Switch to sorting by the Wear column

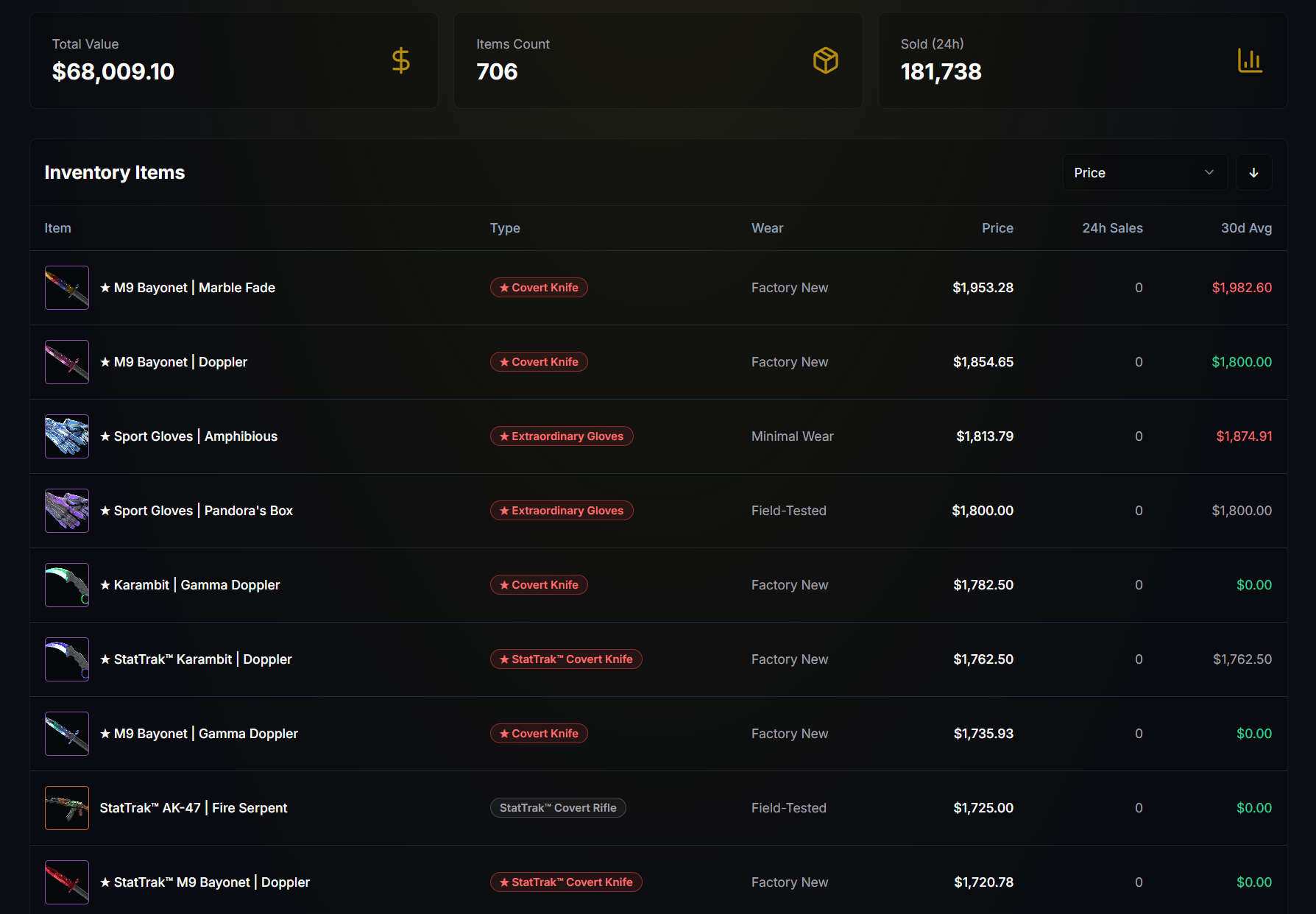coord(767,228)
